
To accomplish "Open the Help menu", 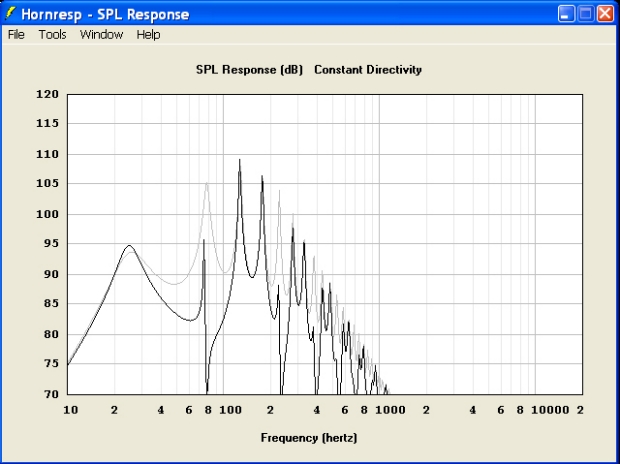I will pos(148,35).
